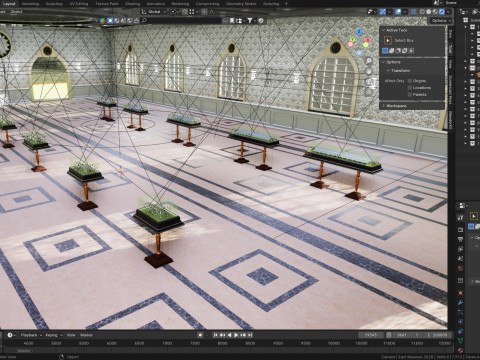Open the Global transform orientation dropdown
This screenshot has width=480, height=360.
tap(154, 12)
